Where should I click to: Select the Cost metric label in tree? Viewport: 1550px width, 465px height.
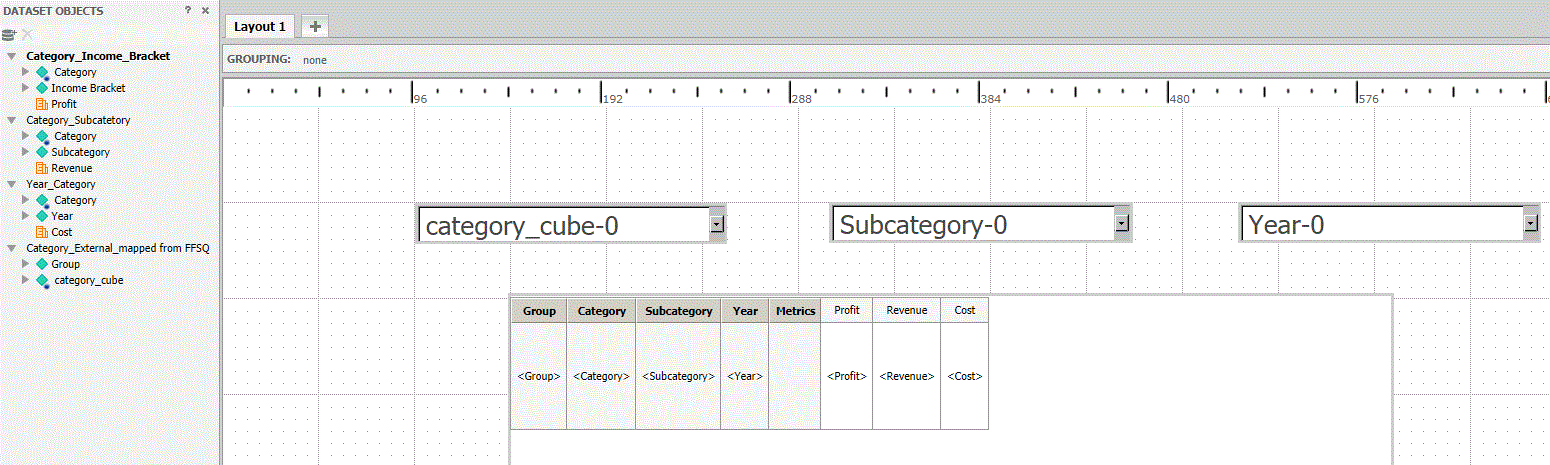tap(62, 232)
